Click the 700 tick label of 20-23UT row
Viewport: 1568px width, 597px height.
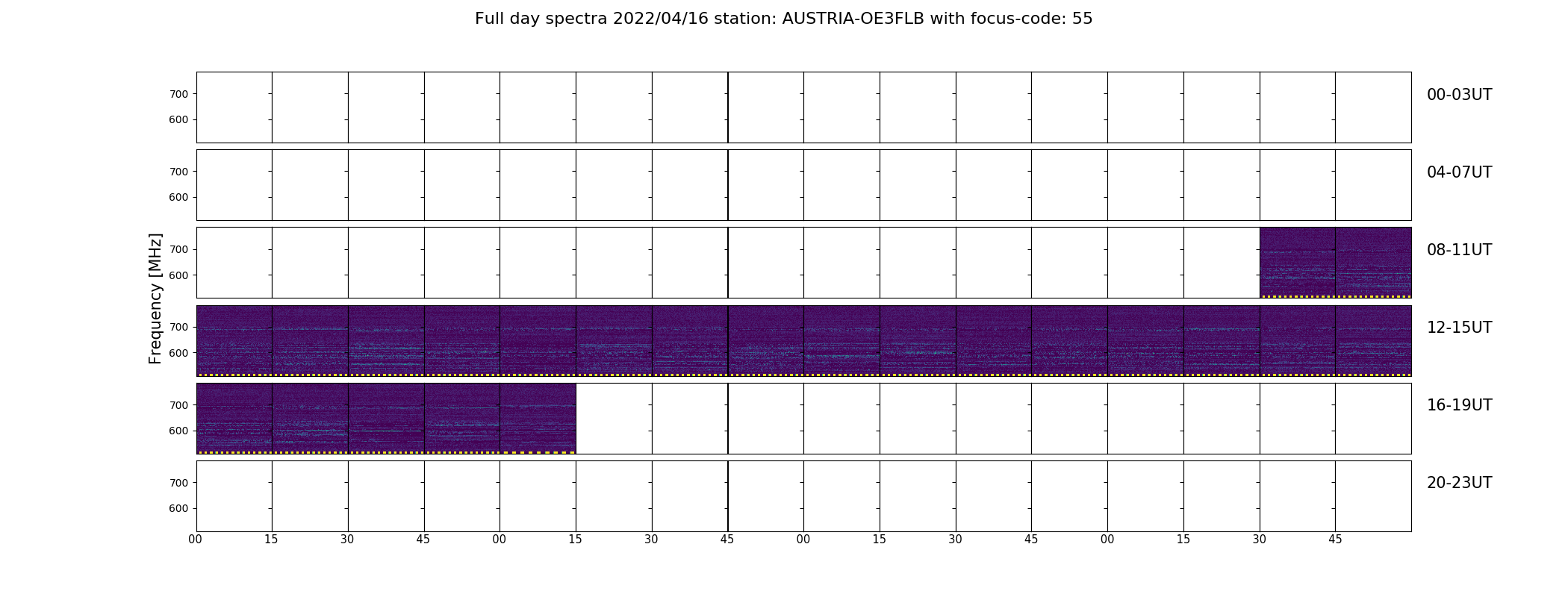click(x=178, y=483)
